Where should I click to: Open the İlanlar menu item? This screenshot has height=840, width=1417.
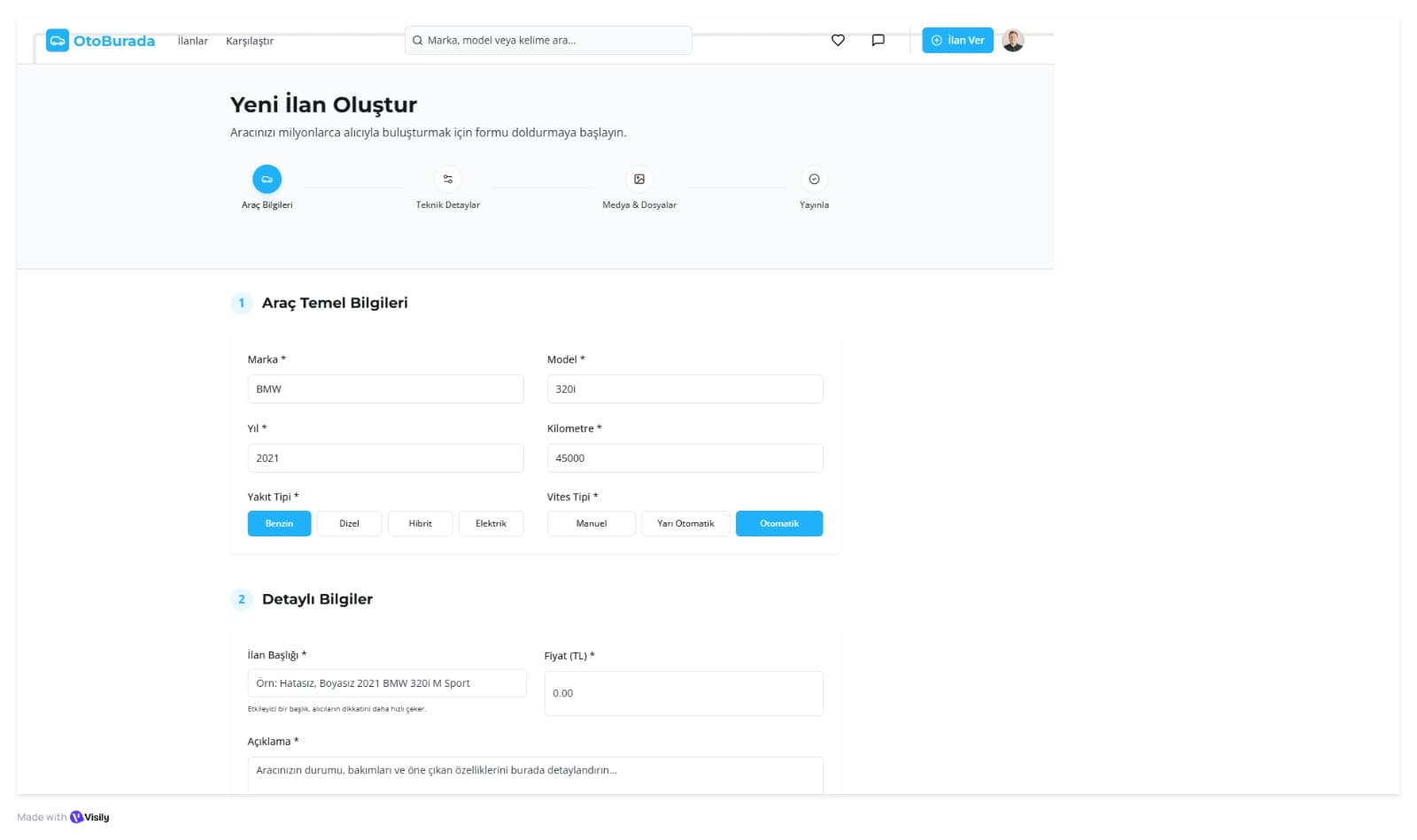click(x=192, y=42)
